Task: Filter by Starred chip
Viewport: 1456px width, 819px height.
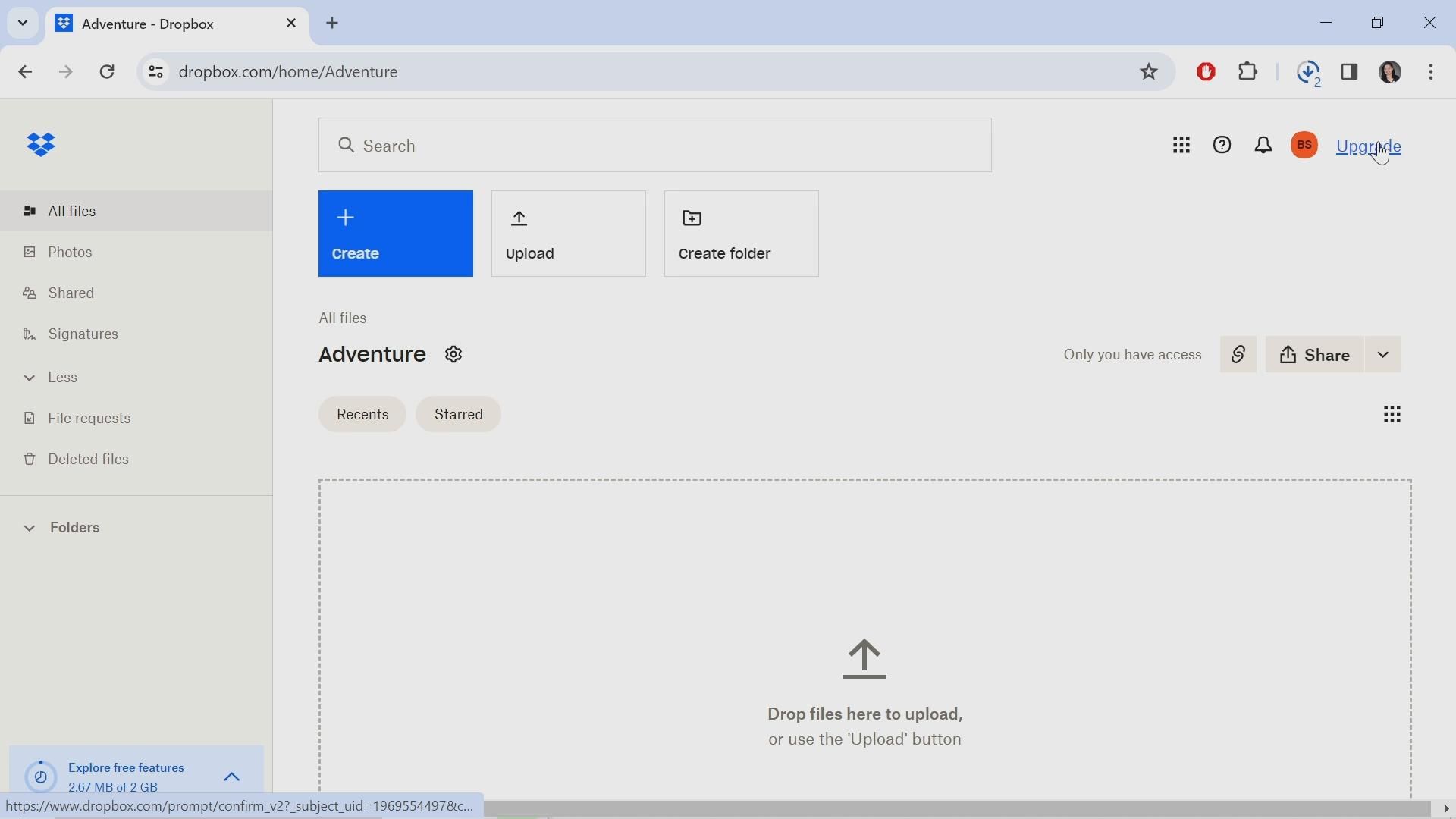Action: click(459, 415)
